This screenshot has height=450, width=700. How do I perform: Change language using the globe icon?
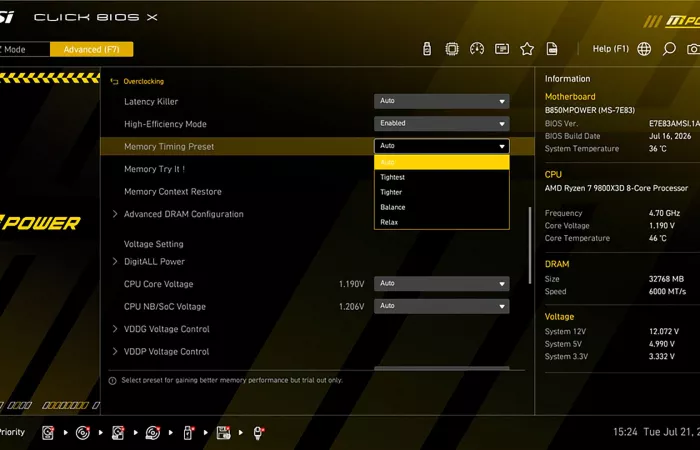[x=644, y=49]
